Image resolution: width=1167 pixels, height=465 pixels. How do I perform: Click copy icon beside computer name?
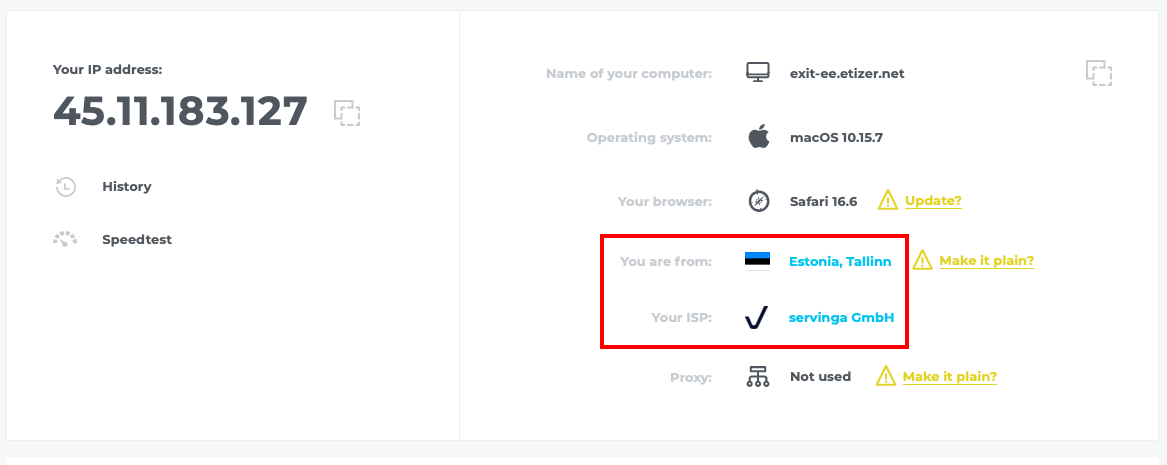[1099, 74]
